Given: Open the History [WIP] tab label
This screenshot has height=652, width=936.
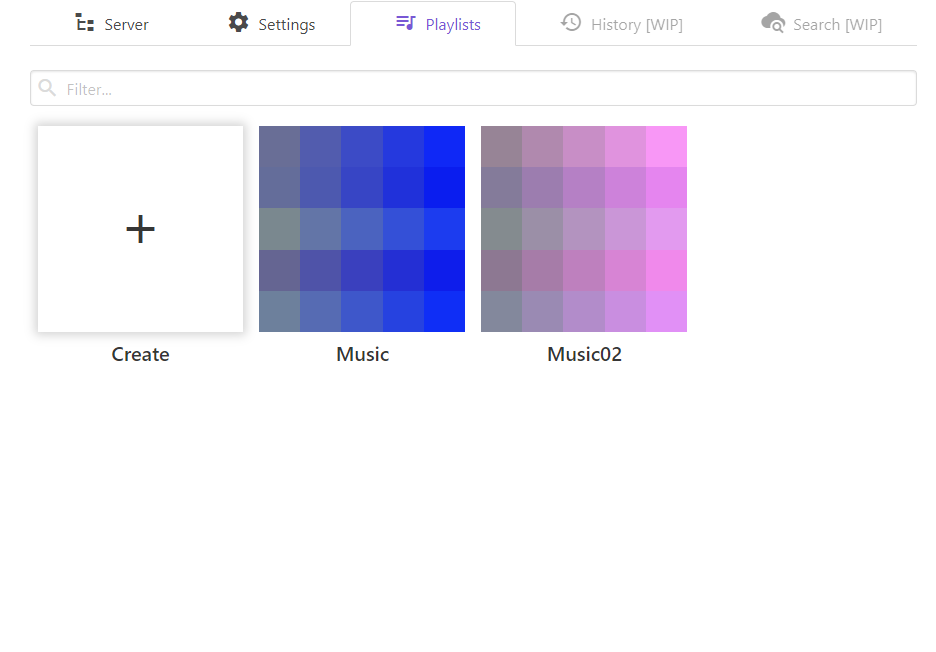Looking at the screenshot, I should (636, 24).
